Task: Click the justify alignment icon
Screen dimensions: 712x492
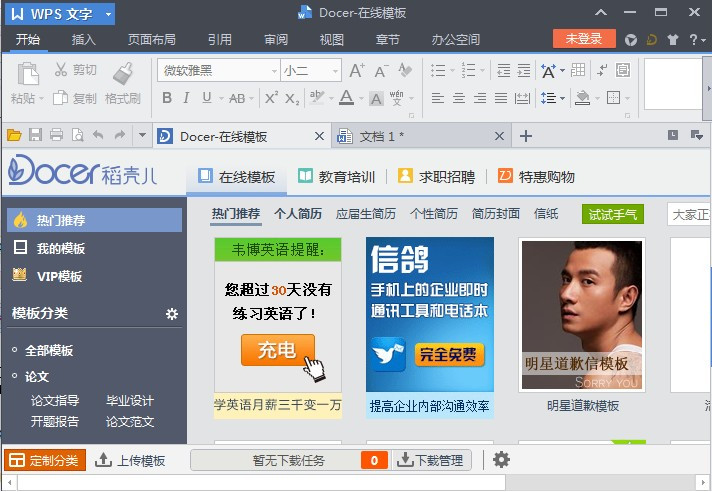Action: click(x=501, y=98)
